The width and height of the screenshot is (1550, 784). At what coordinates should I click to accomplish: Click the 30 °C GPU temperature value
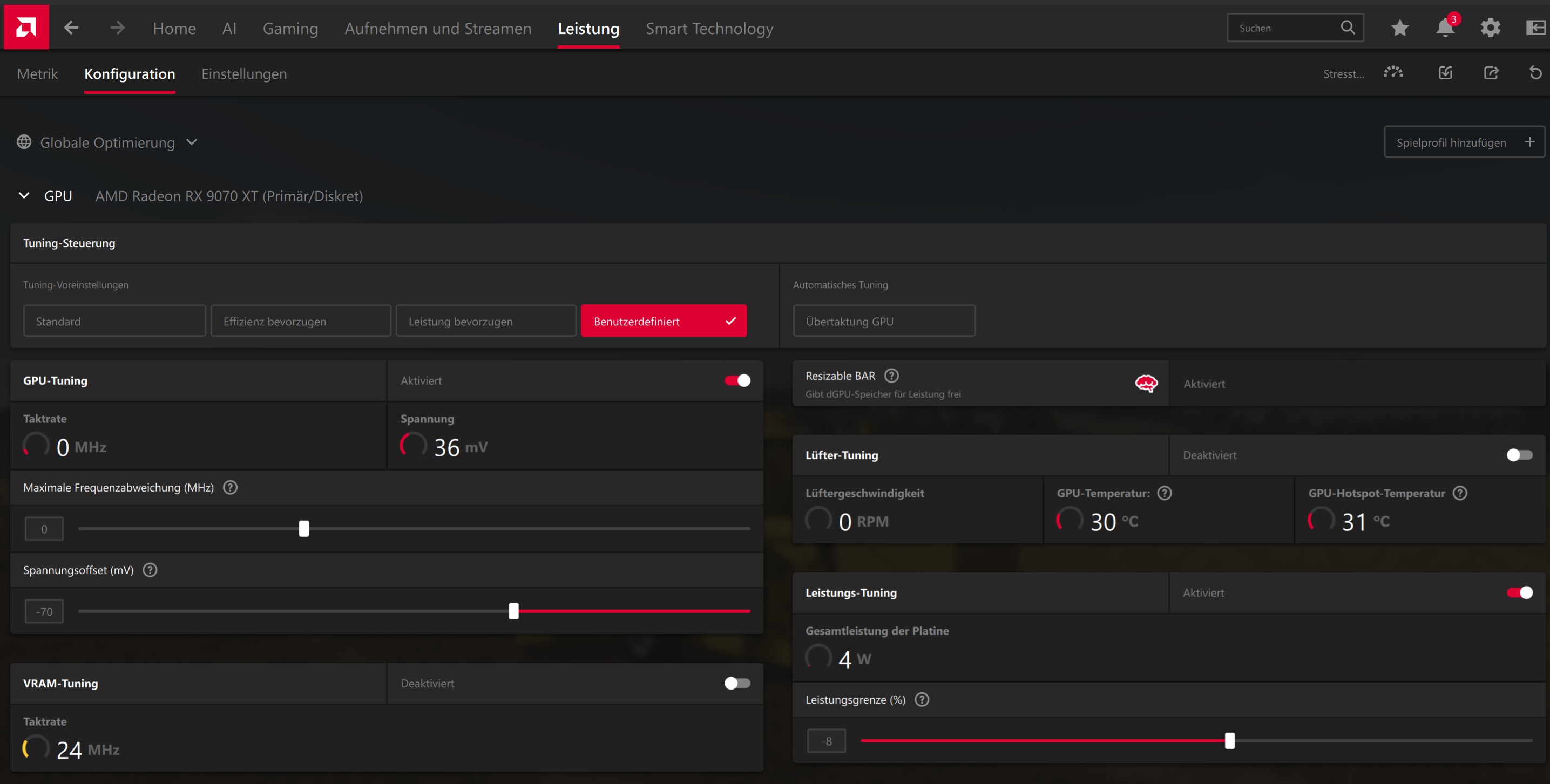pos(1114,521)
